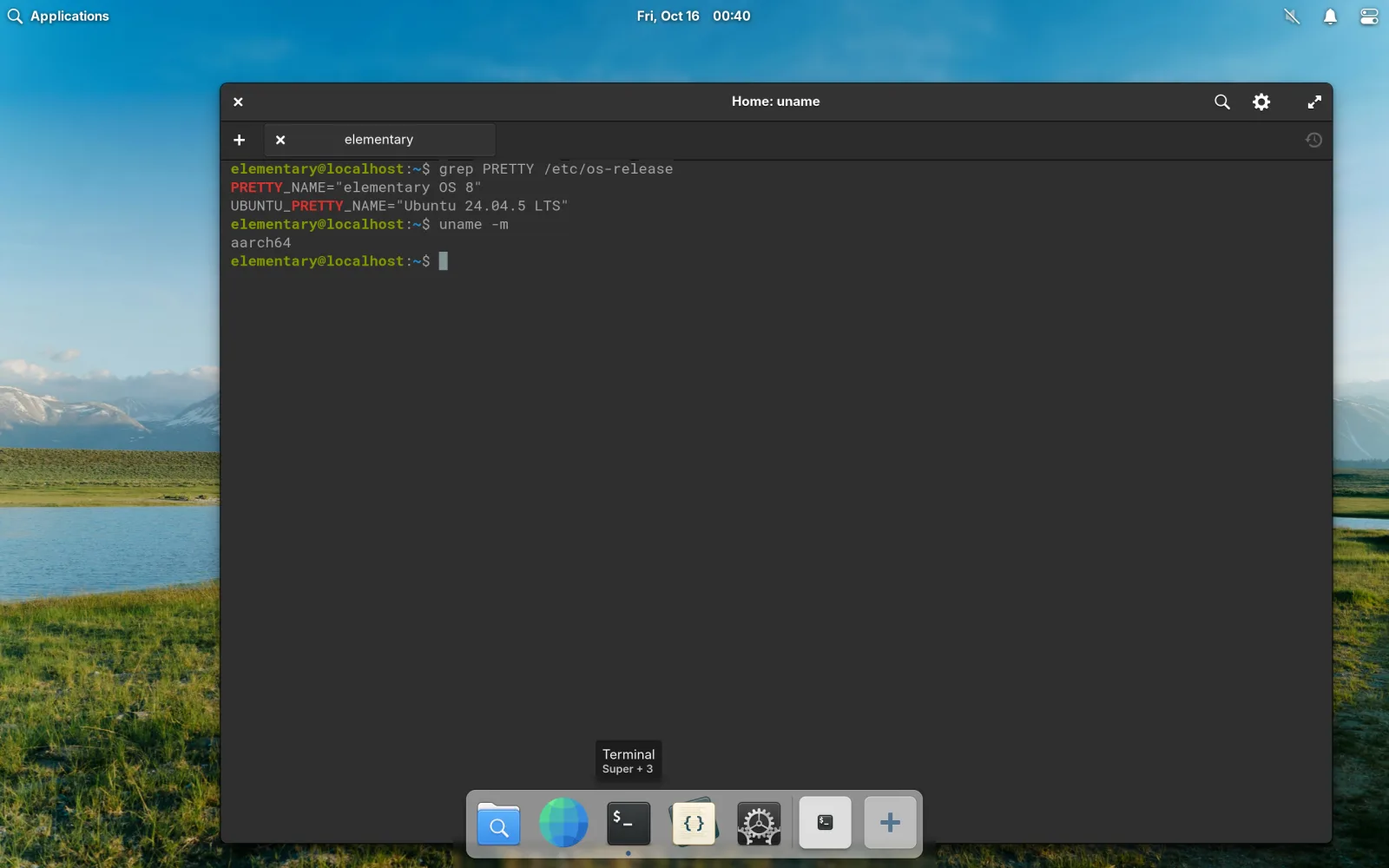
Task: Click the 'aarch64' output line
Action: pos(261,243)
